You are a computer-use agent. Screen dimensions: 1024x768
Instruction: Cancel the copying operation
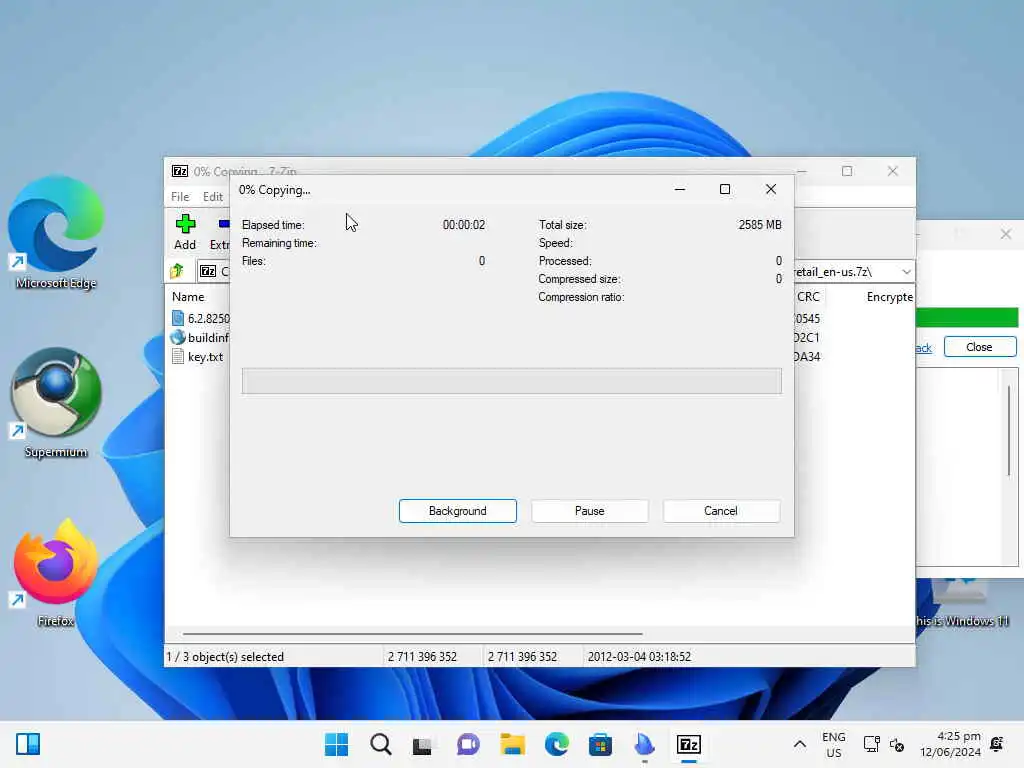[x=721, y=511]
